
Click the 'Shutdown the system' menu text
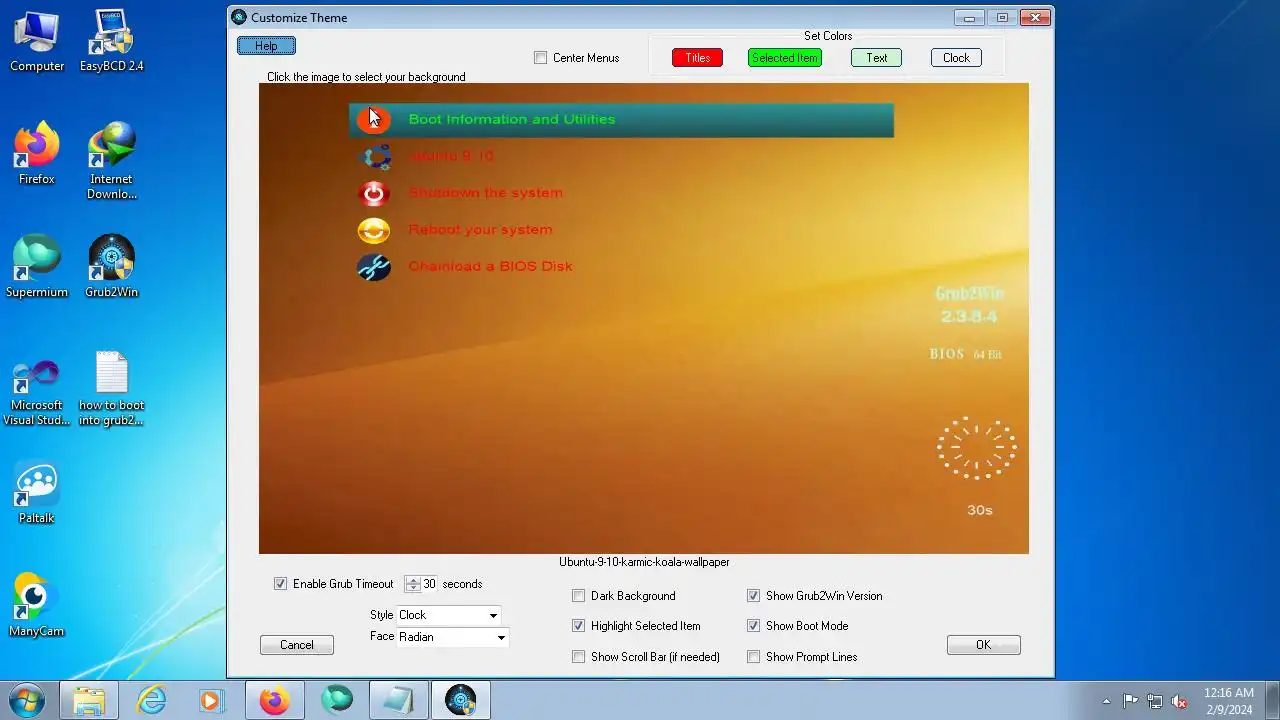click(486, 193)
